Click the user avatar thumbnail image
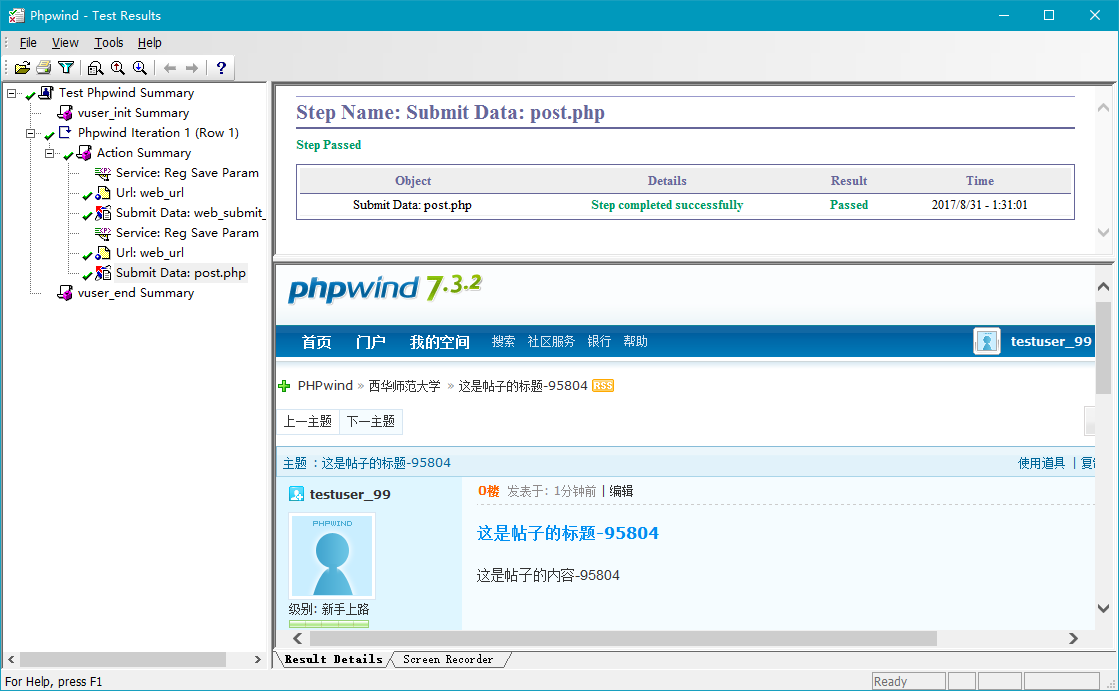The height and width of the screenshot is (691, 1119). 332,555
